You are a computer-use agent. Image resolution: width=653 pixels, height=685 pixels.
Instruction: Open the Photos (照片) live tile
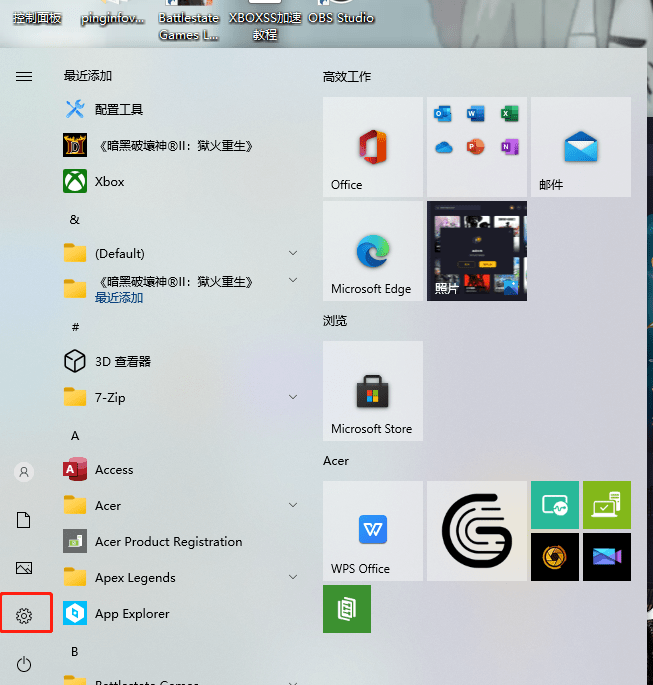pos(476,250)
